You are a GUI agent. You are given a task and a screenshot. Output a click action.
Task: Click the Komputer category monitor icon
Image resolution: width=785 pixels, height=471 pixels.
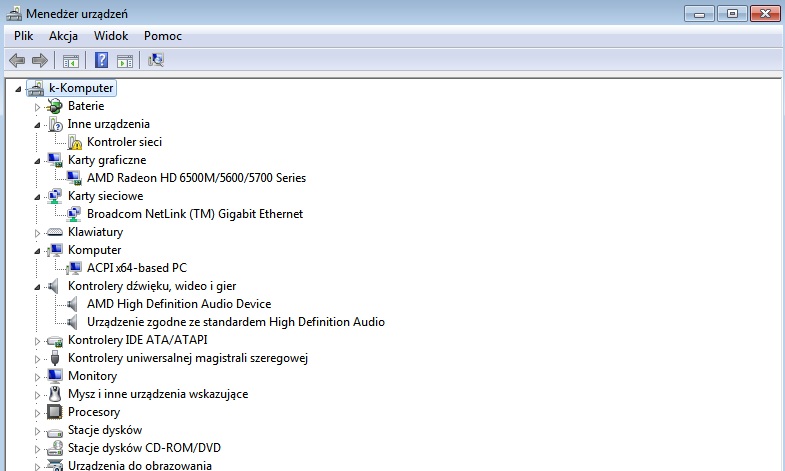pos(54,250)
